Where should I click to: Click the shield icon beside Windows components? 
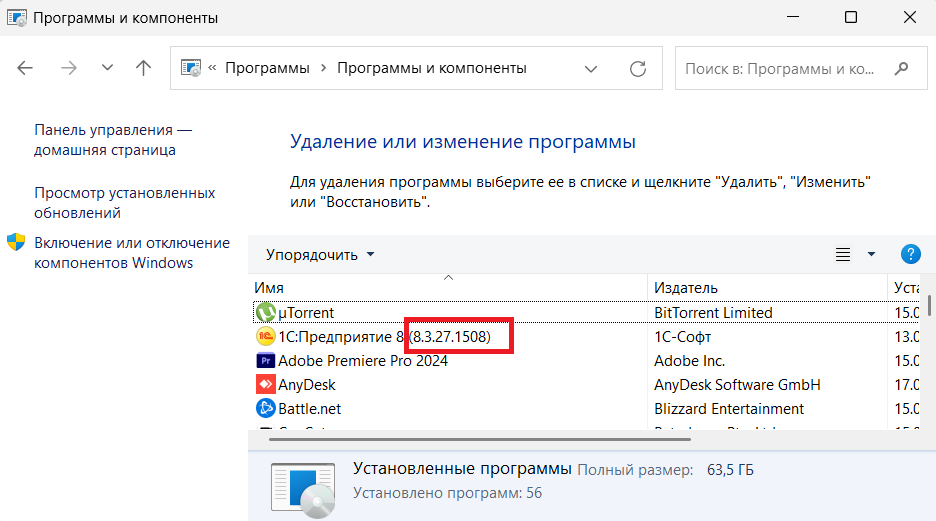16,242
